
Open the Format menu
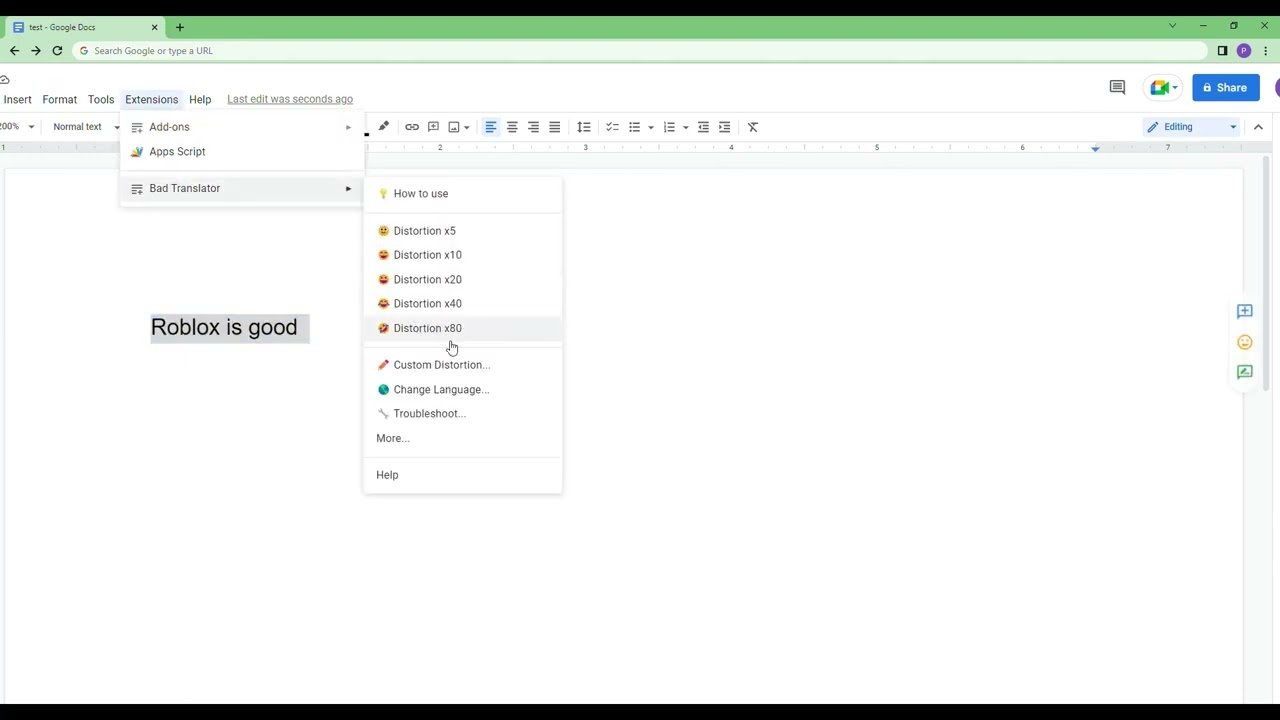[x=60, y=99]
